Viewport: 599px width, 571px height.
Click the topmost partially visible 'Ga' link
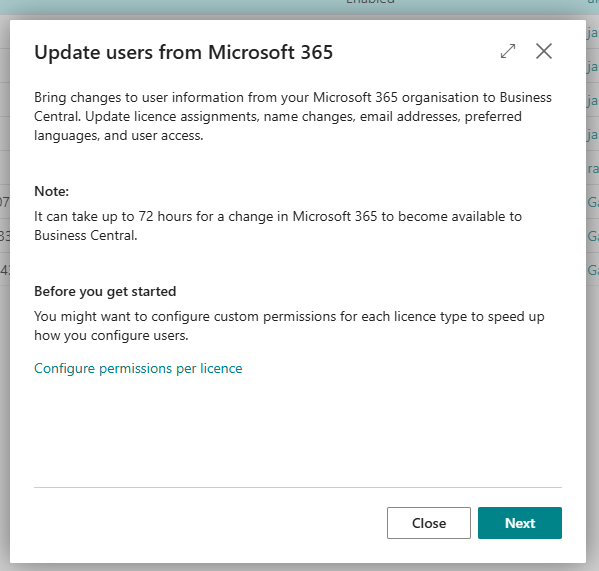tap(593, 202)
